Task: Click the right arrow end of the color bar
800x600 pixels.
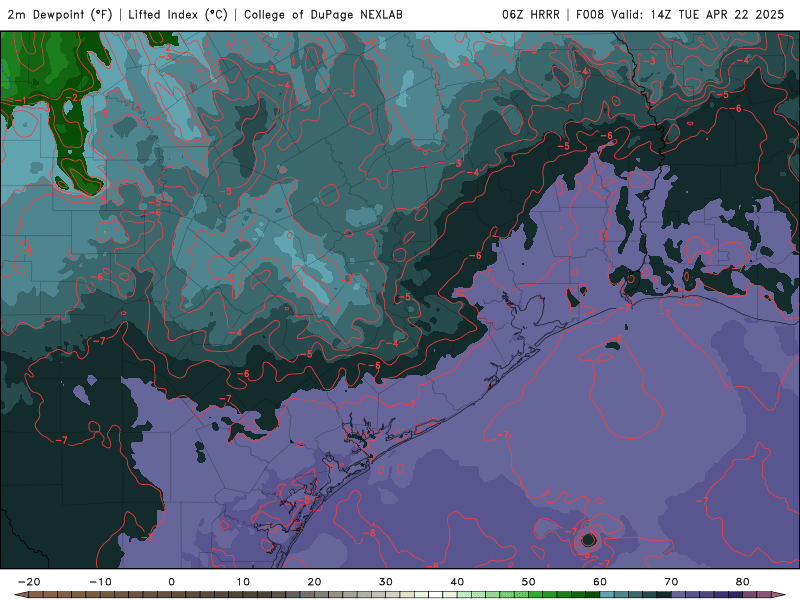Action: click(780, 595)
